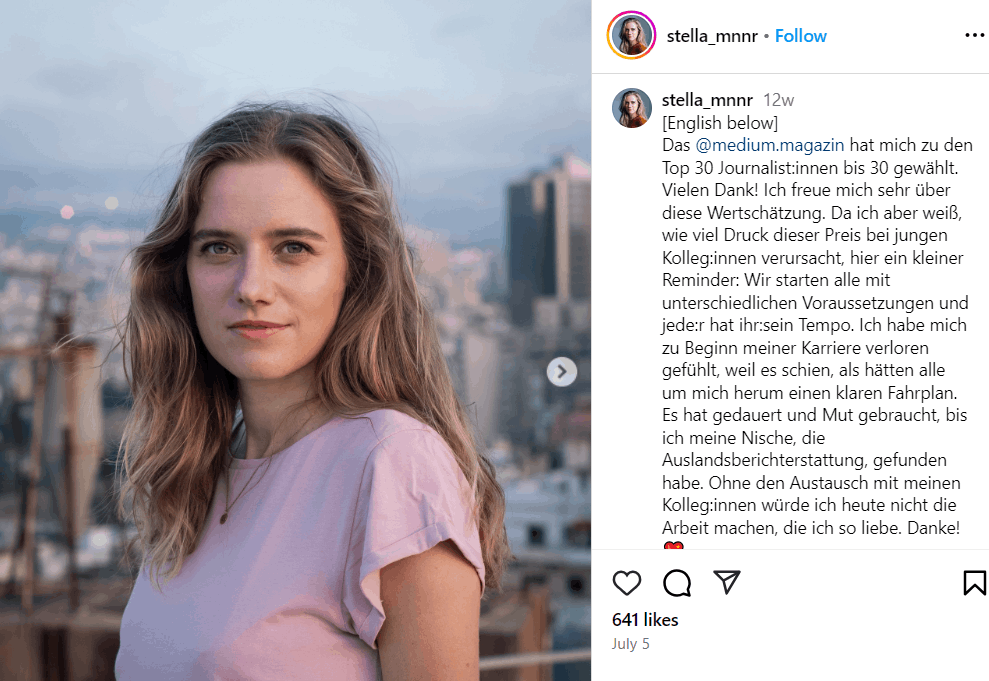
Task: View stella_mnnr's story from header avatar
Action: [x=631, y=36]
